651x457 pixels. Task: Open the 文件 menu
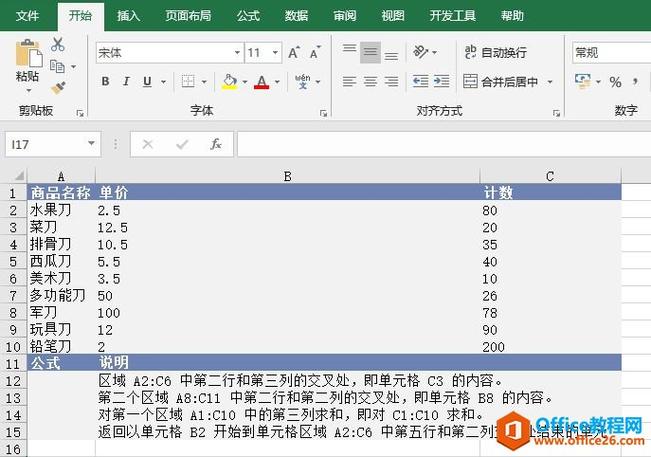tap(27, 16)
